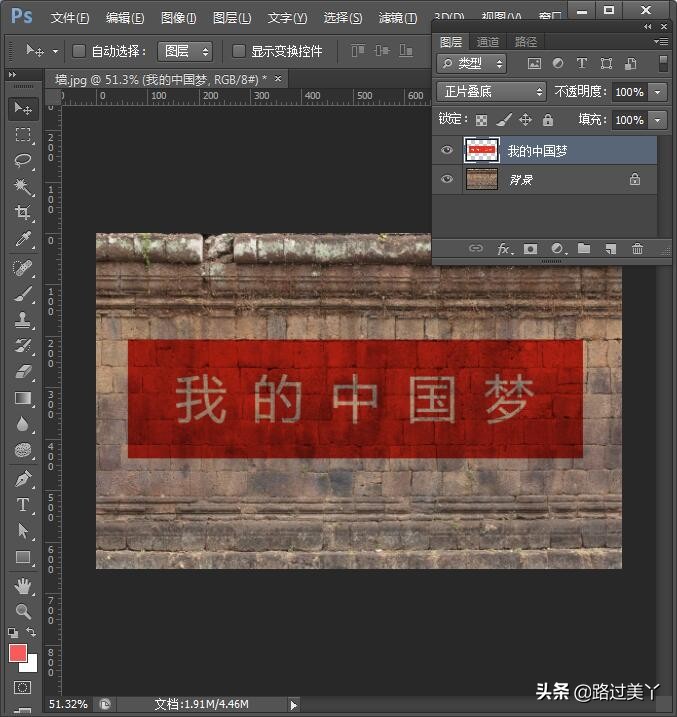Select the Eraser tool

23,372
